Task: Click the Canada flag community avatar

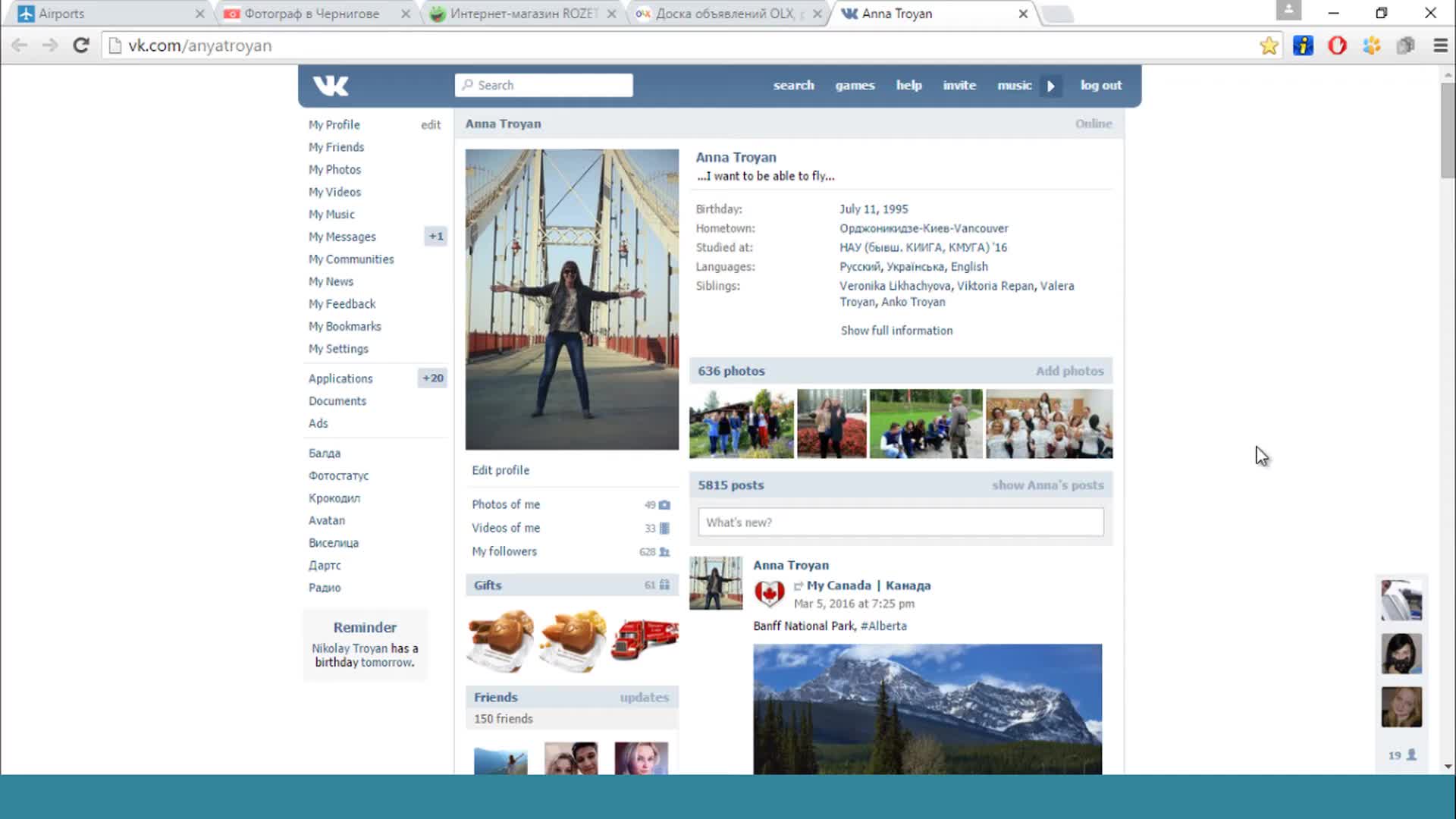Action: [x=769, y=593]
